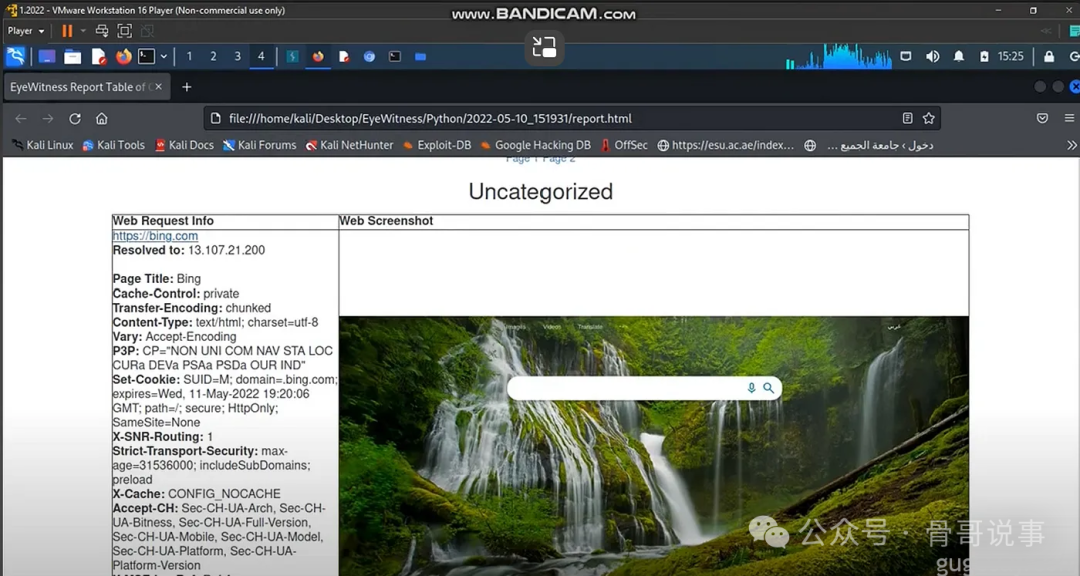This screenshot has width=1080, height=576.
Task: Select the Chromium taskbar window button
Action: 369,56
